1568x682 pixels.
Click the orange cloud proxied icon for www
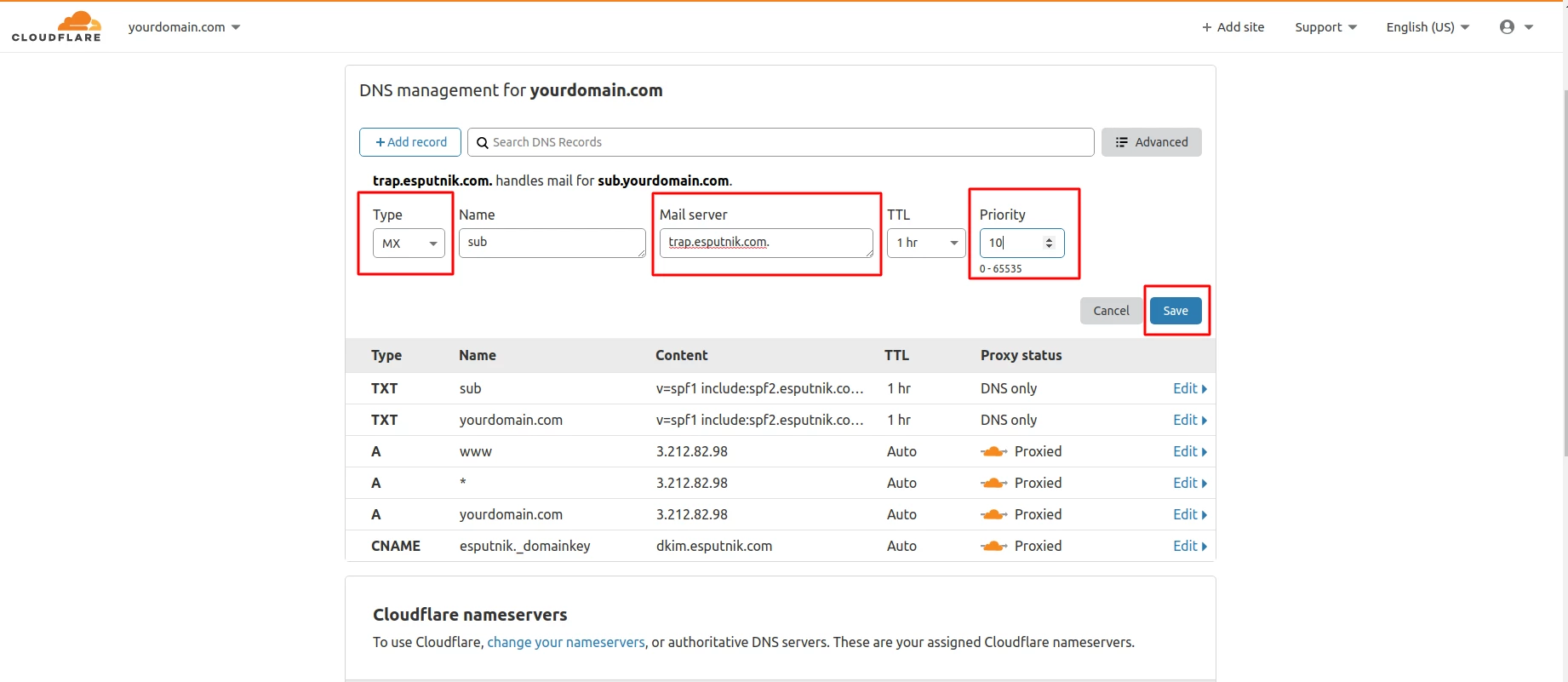994,451
